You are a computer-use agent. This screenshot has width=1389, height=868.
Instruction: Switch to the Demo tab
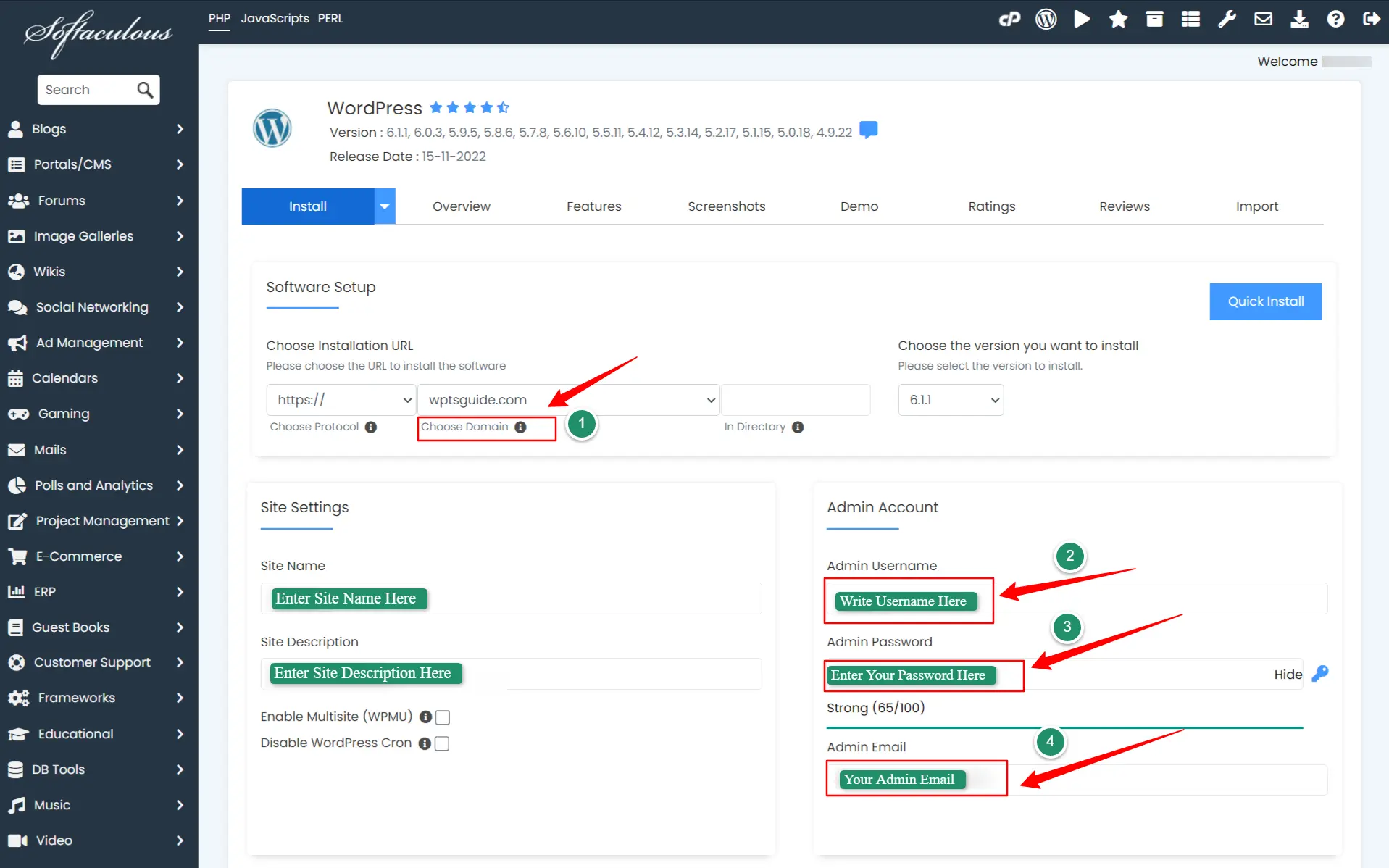click(859, 206)
